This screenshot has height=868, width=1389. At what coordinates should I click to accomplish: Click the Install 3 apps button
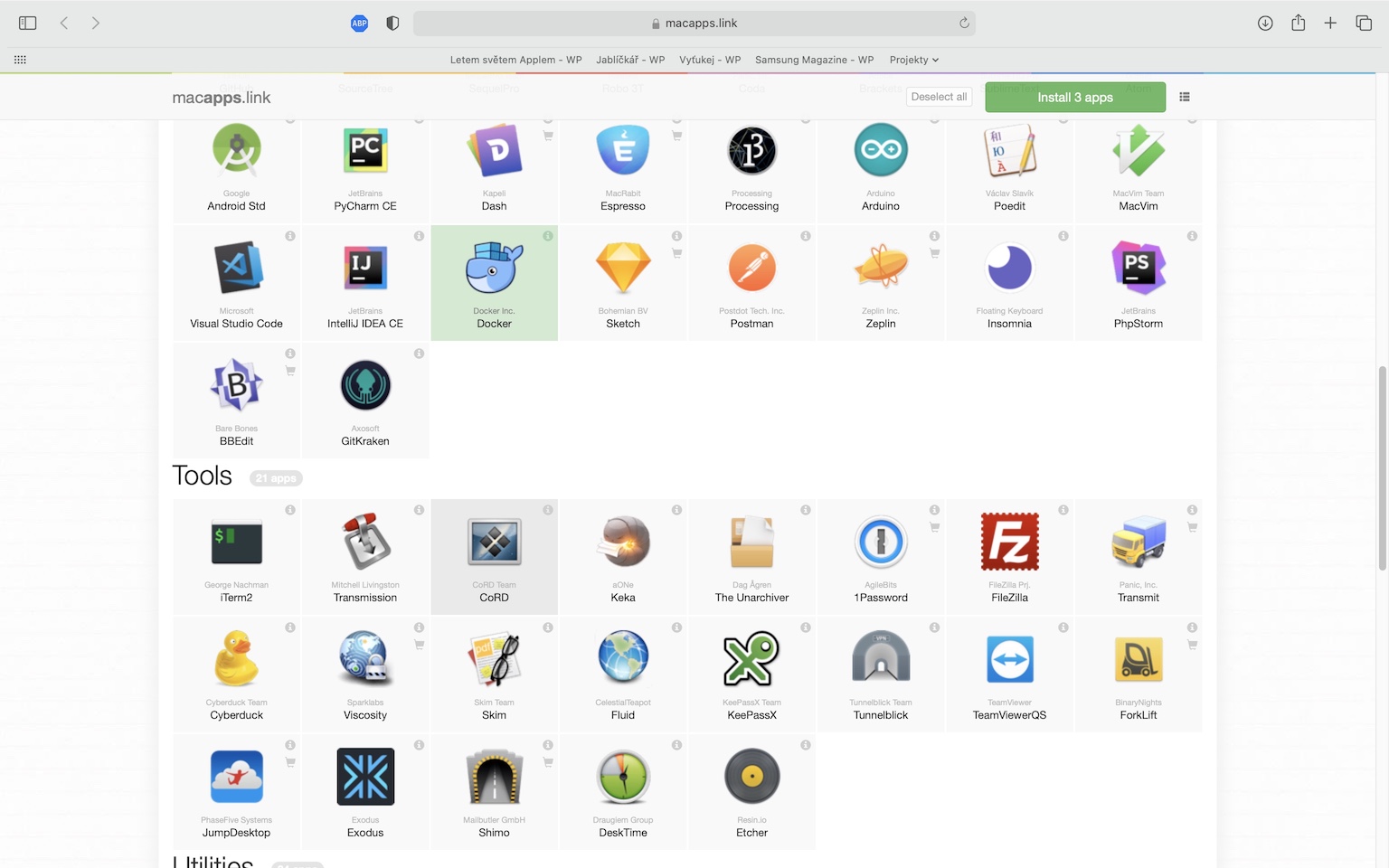[1075, 97]
